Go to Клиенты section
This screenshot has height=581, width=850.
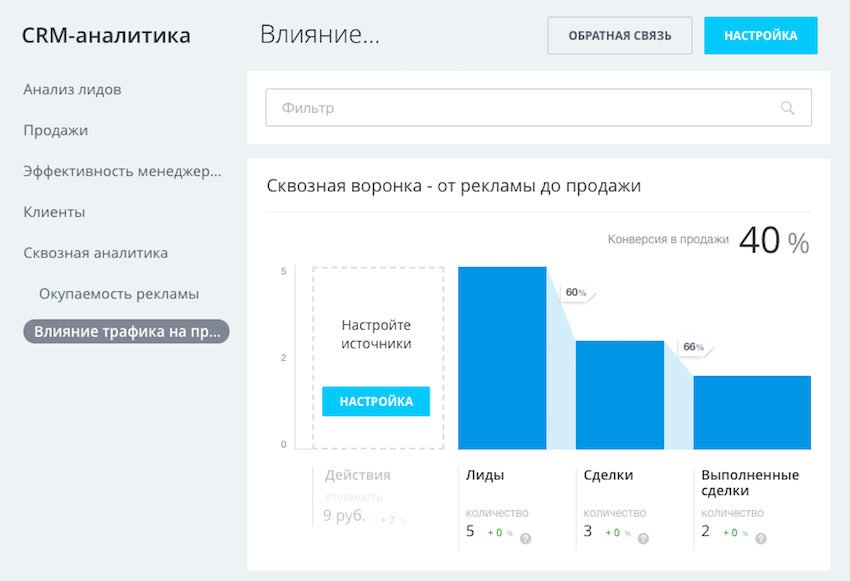coord(54,212)
